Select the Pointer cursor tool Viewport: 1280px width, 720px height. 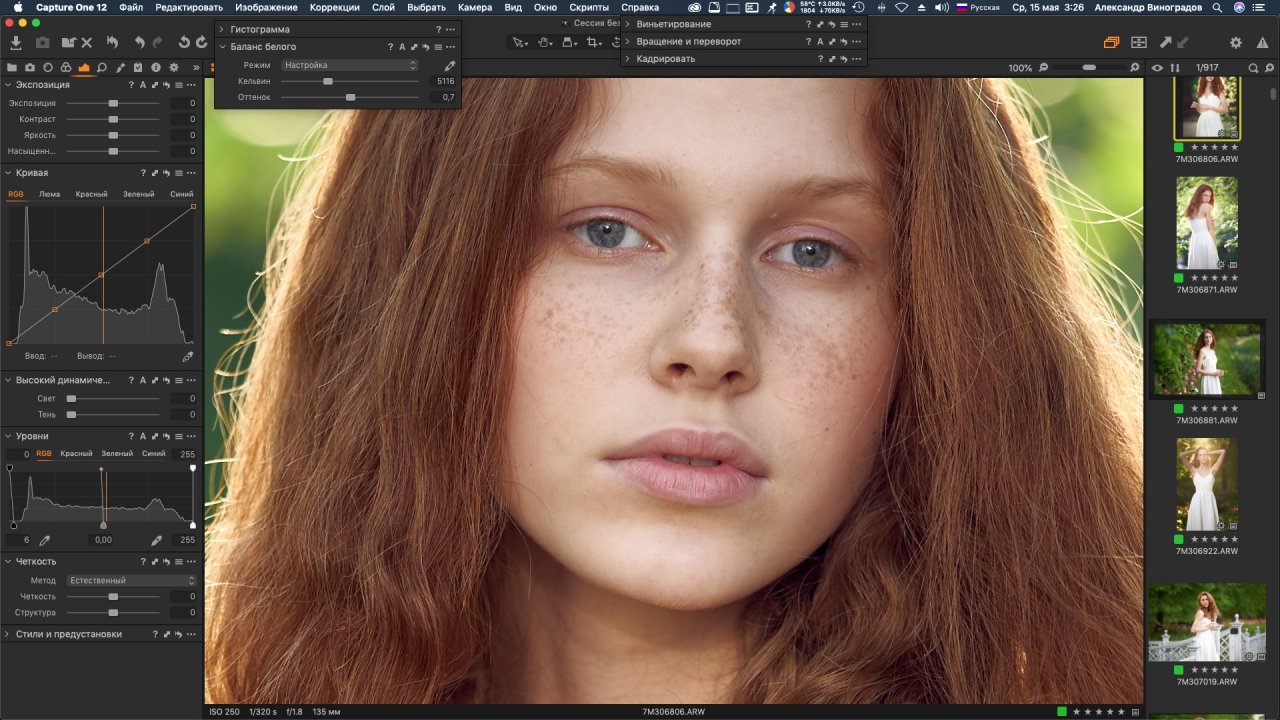click(520, 43)
